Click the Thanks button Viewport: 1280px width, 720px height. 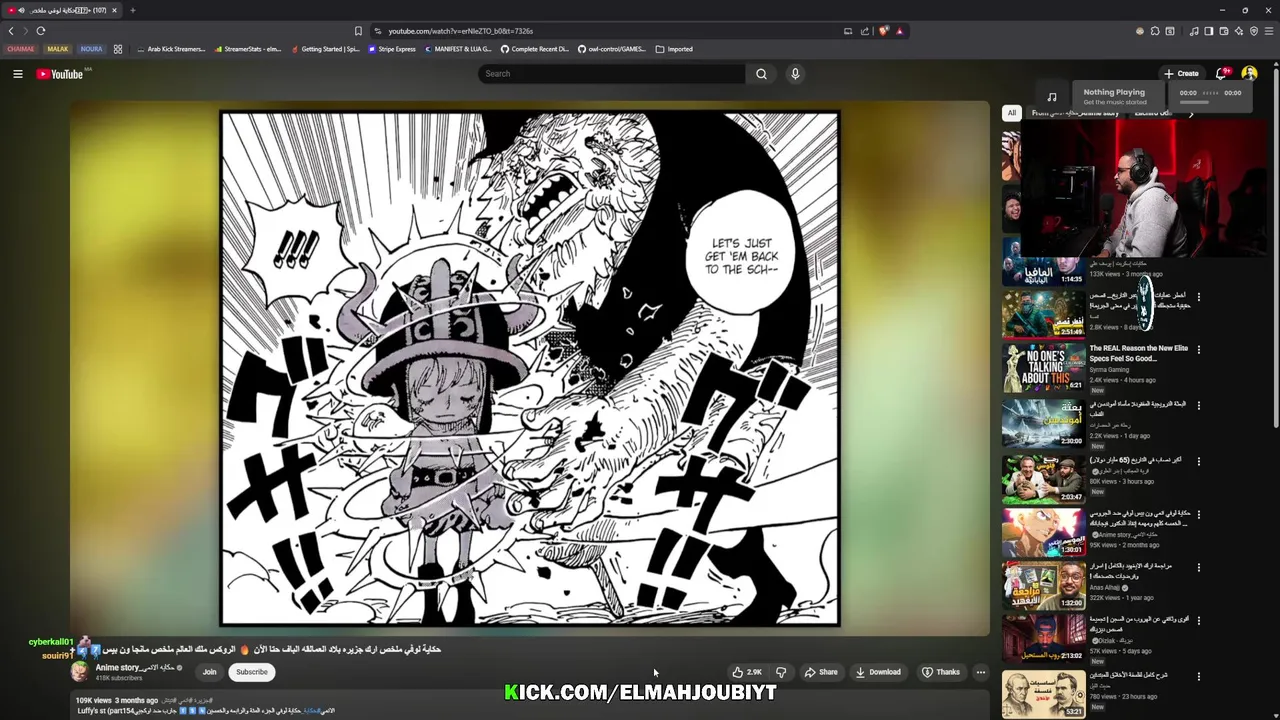pos(940,672)
